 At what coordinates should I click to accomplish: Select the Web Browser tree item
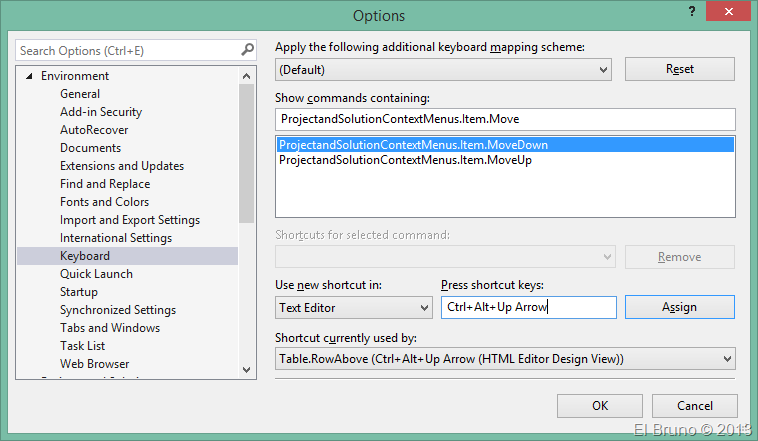pos(94,364)
